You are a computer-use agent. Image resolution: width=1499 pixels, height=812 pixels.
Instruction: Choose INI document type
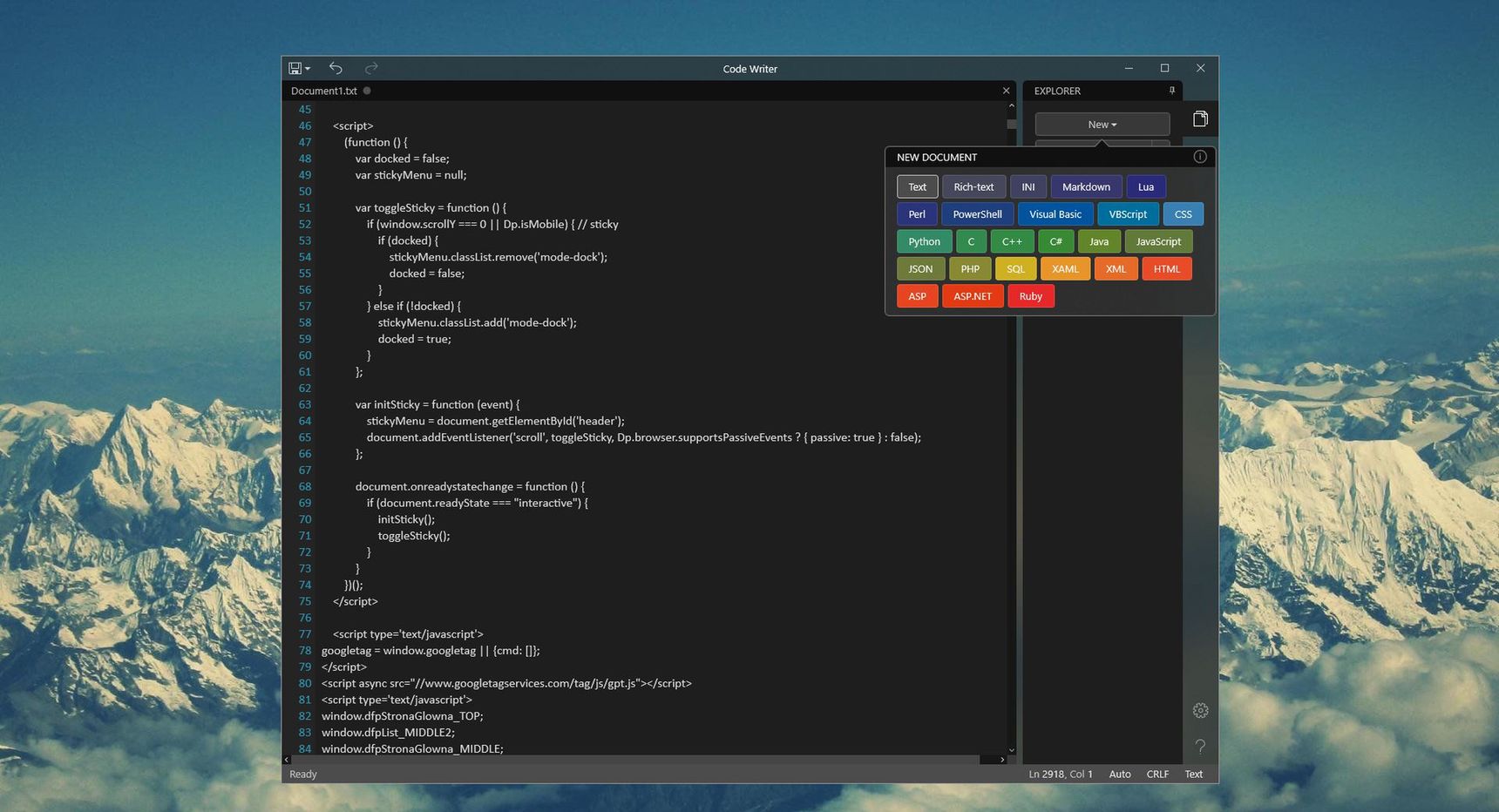click(1028, 187)
